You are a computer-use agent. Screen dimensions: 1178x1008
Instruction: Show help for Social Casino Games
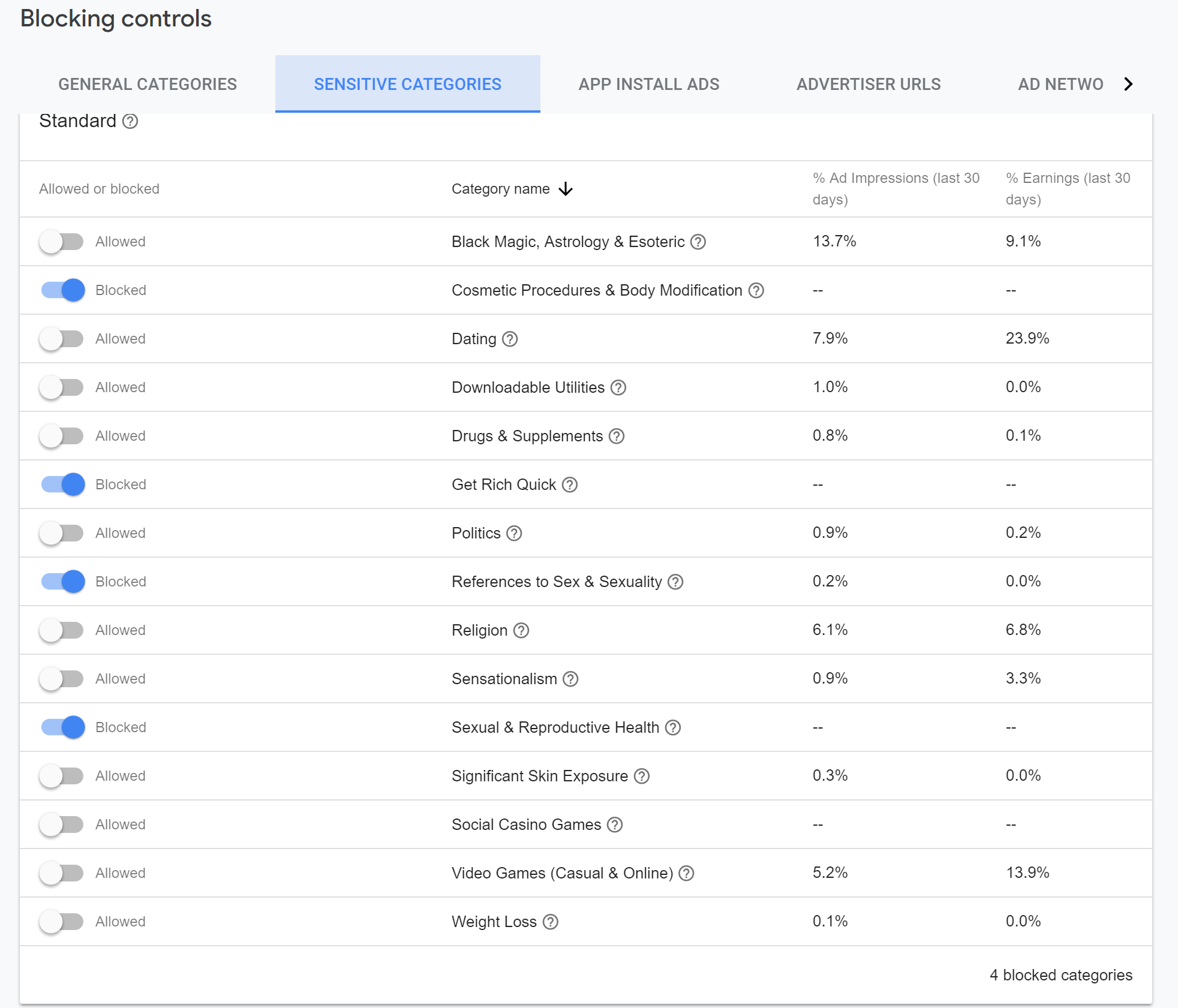point(614,825)
